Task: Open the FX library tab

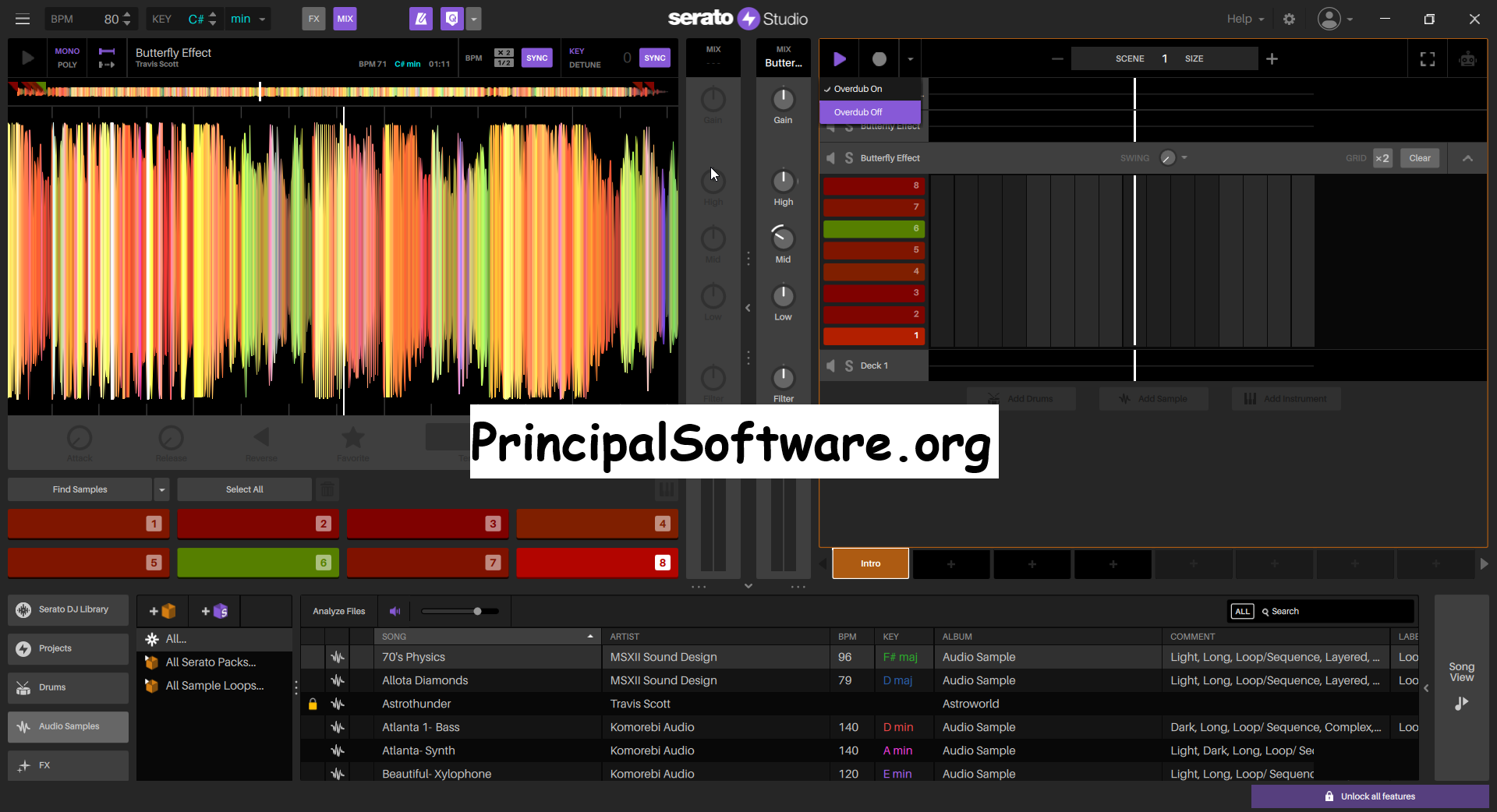Action: point(68,765)
